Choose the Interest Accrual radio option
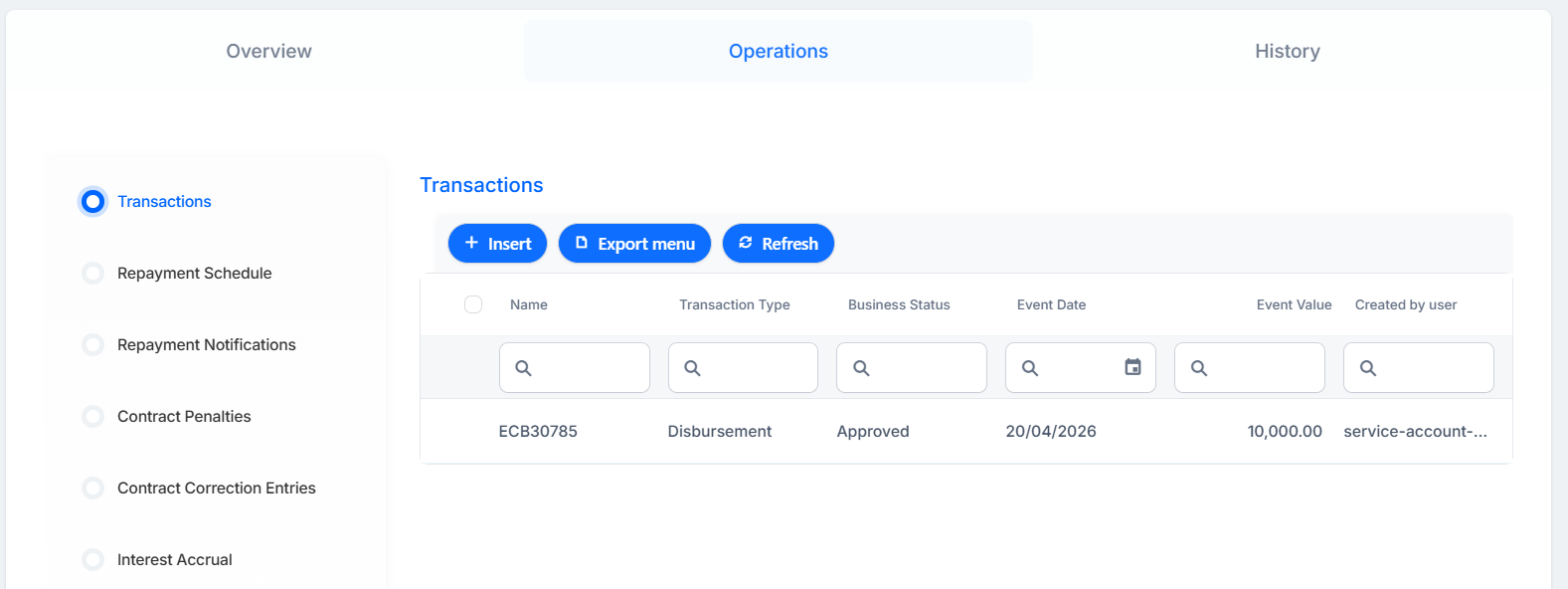The height and width of the screenshot is (589, 1568). point(92,559)
